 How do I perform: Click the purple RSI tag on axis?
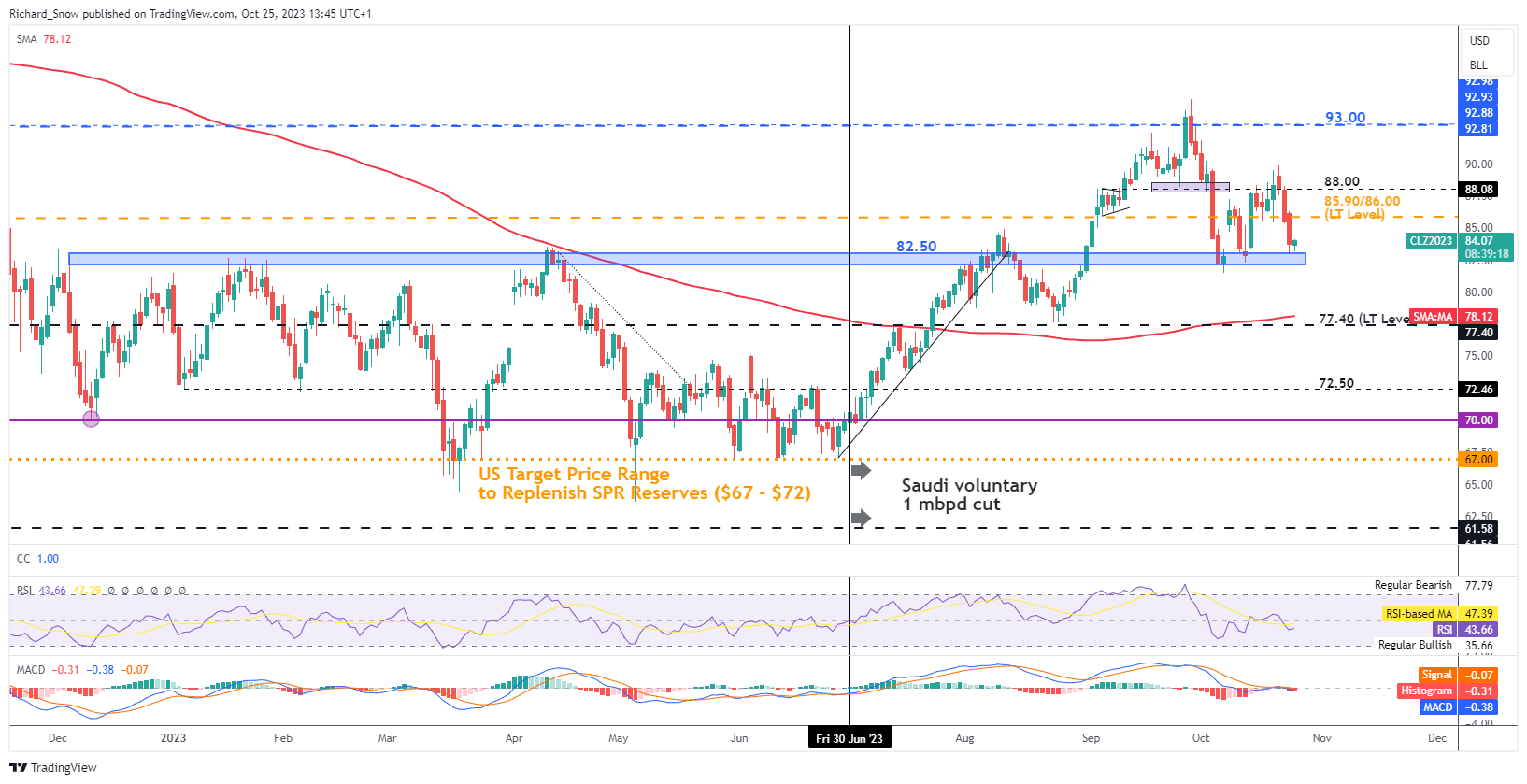click(1444, 630)
